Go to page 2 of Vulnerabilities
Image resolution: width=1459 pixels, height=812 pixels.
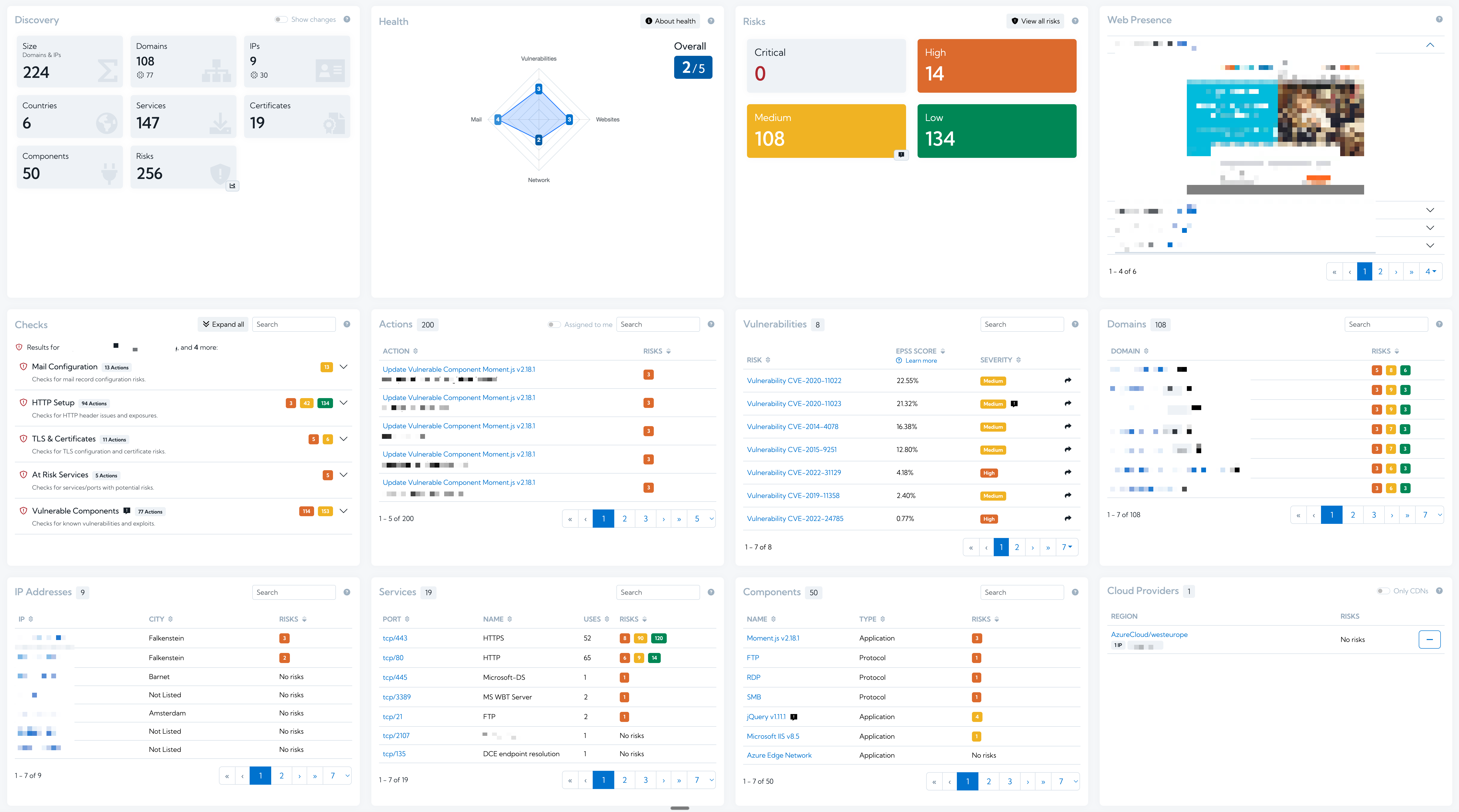point(1017,547)
